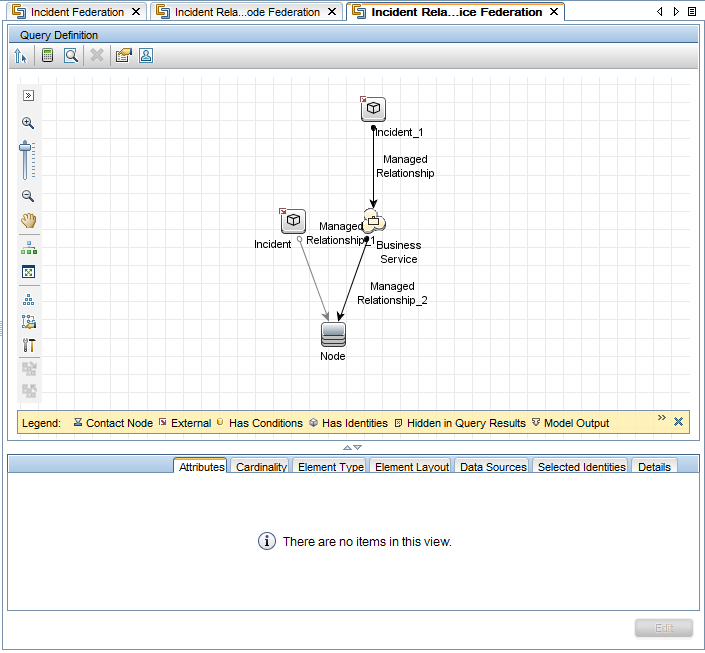Close the Incident Rela...ice Federation tab
The height and width of the screenshot is (653, 705).
coord(554,12)
